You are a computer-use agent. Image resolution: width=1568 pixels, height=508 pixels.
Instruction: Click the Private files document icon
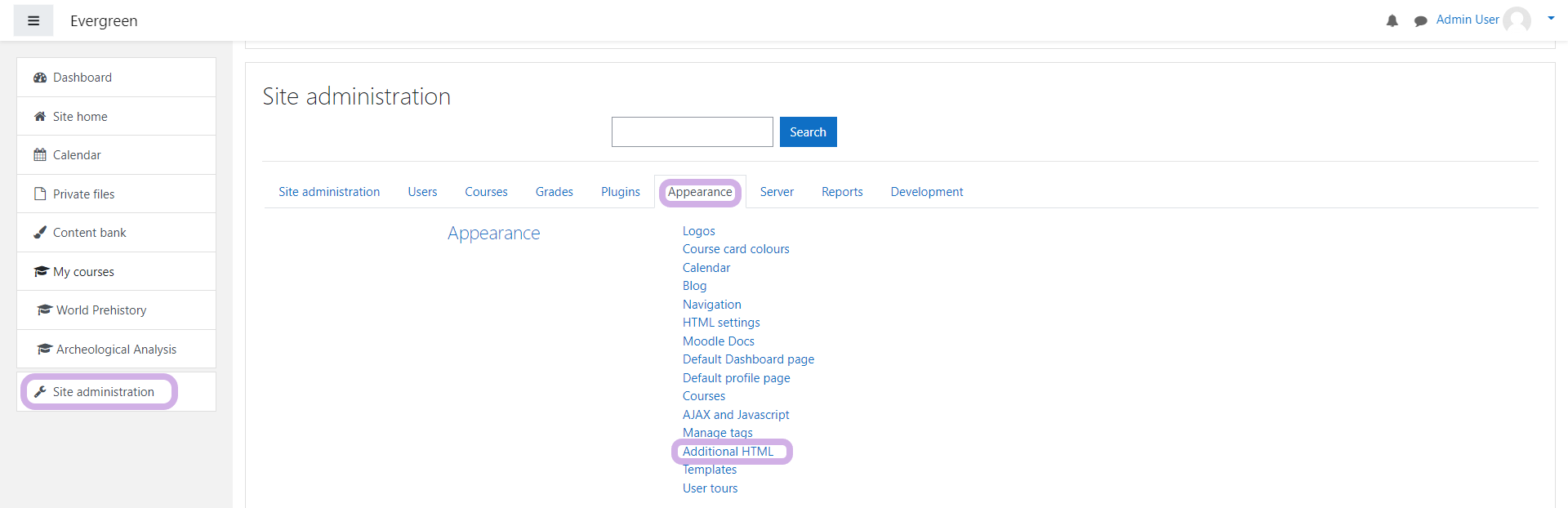[40, 194]
